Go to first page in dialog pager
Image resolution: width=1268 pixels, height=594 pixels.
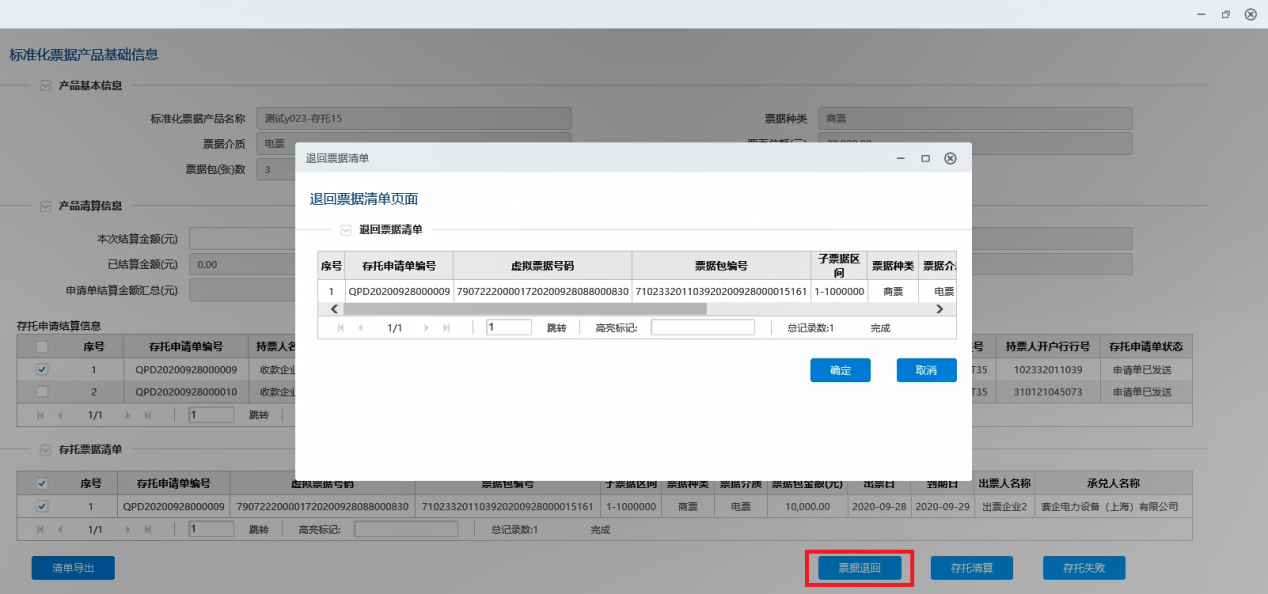click(341, 328)
